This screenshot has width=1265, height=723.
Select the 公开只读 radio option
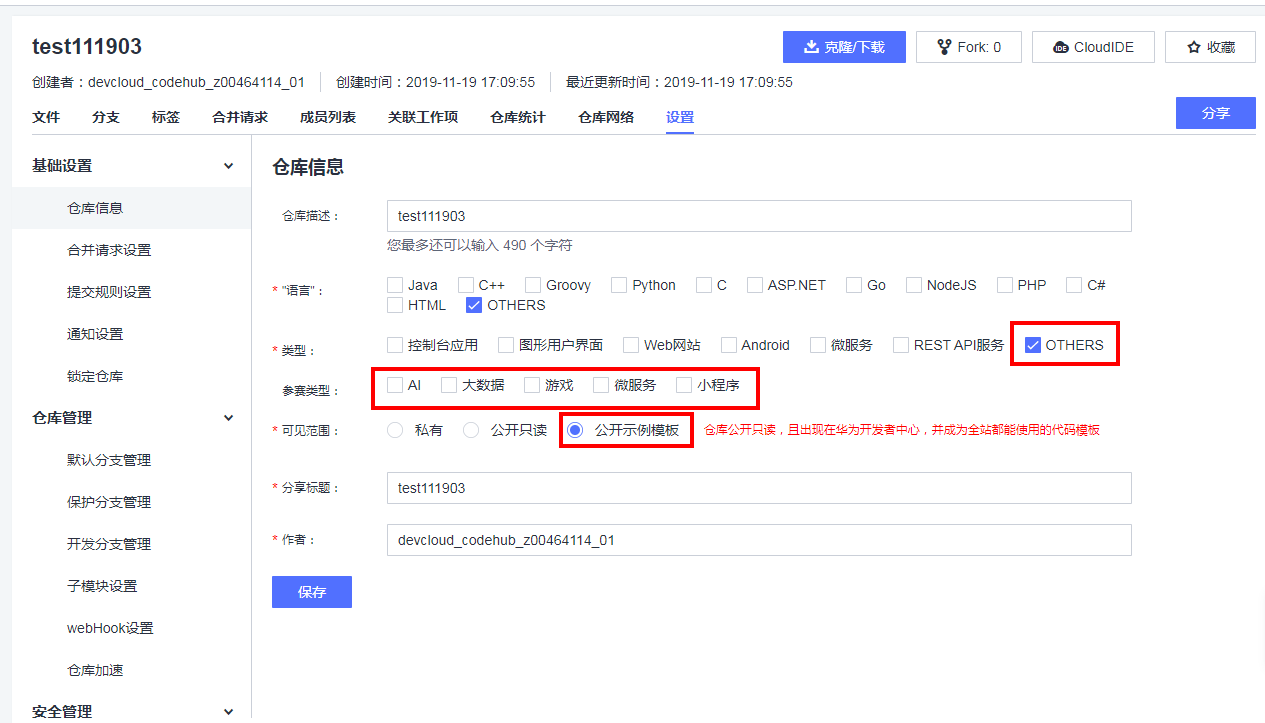tap(471, 430)
